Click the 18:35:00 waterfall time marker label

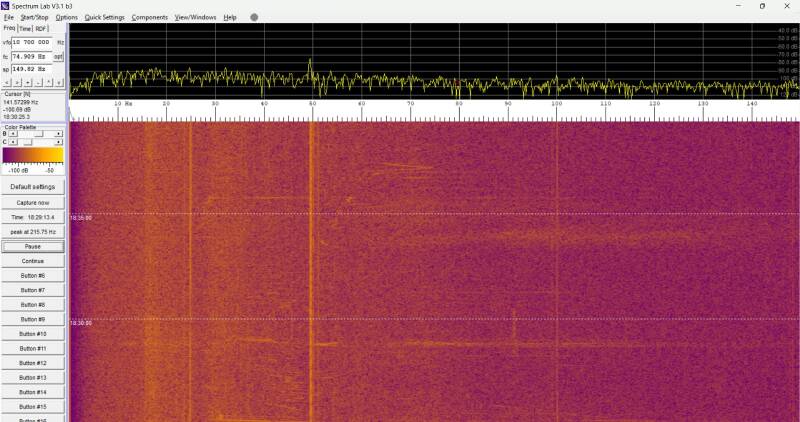(x=81, y=218)
